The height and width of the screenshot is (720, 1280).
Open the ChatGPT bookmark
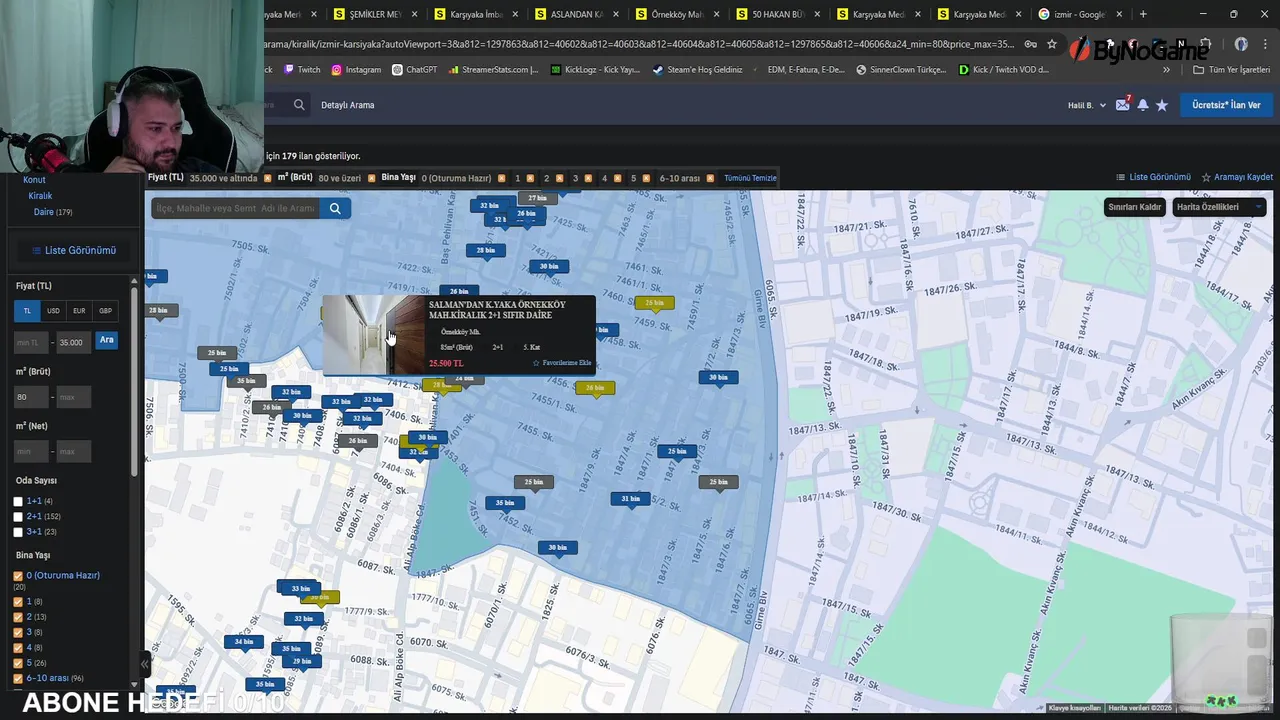point(415,70)
